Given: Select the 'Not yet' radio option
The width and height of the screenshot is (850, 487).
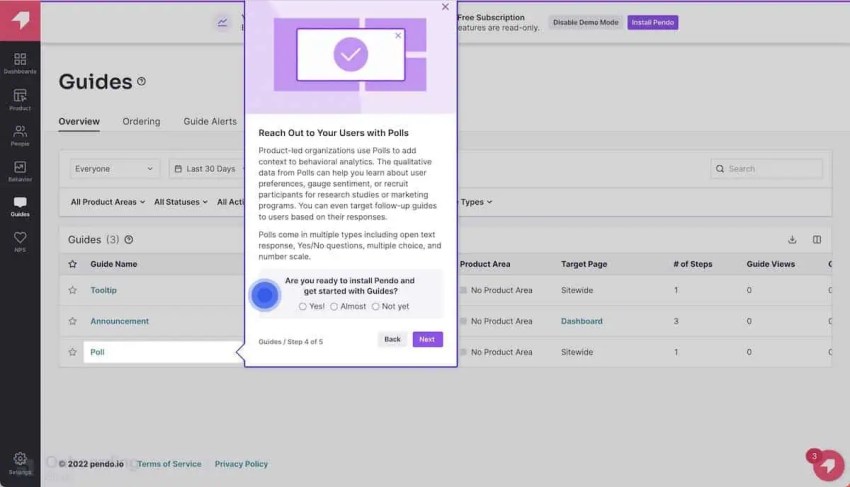Looking at the screenshot, I should pyautogui.click(x=376, y=307).
